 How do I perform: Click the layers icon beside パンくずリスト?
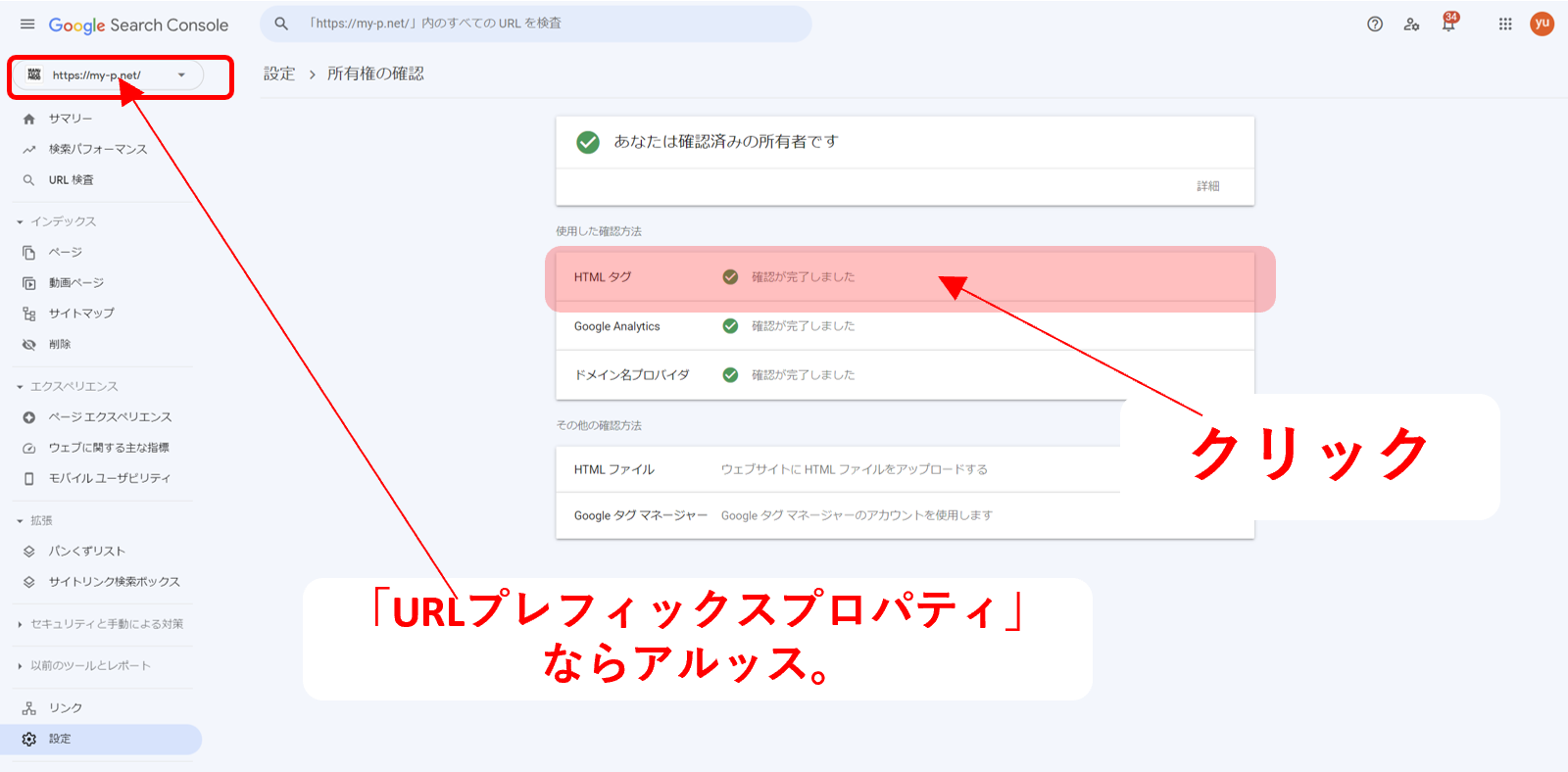[29, 552]
